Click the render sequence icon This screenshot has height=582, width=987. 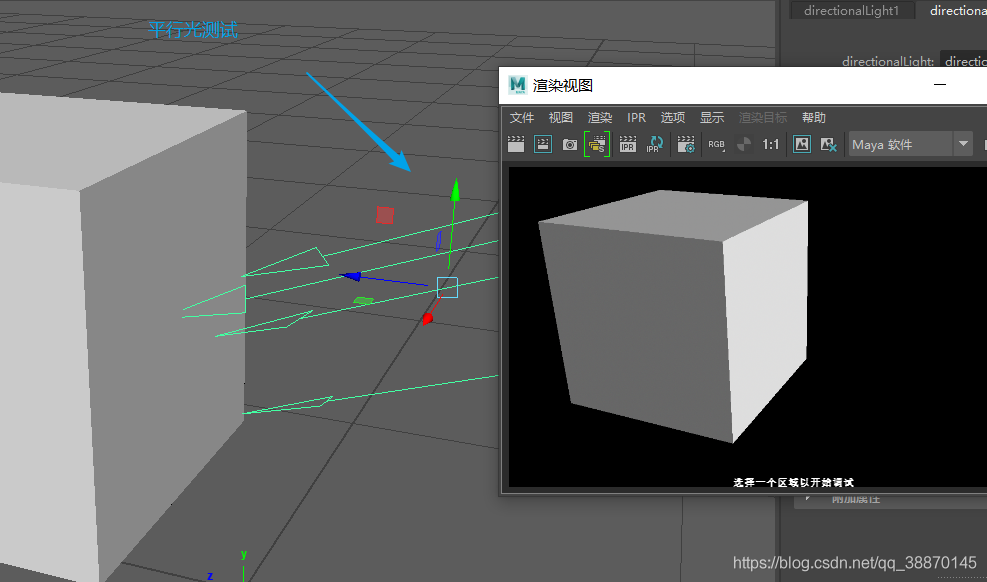597,144
